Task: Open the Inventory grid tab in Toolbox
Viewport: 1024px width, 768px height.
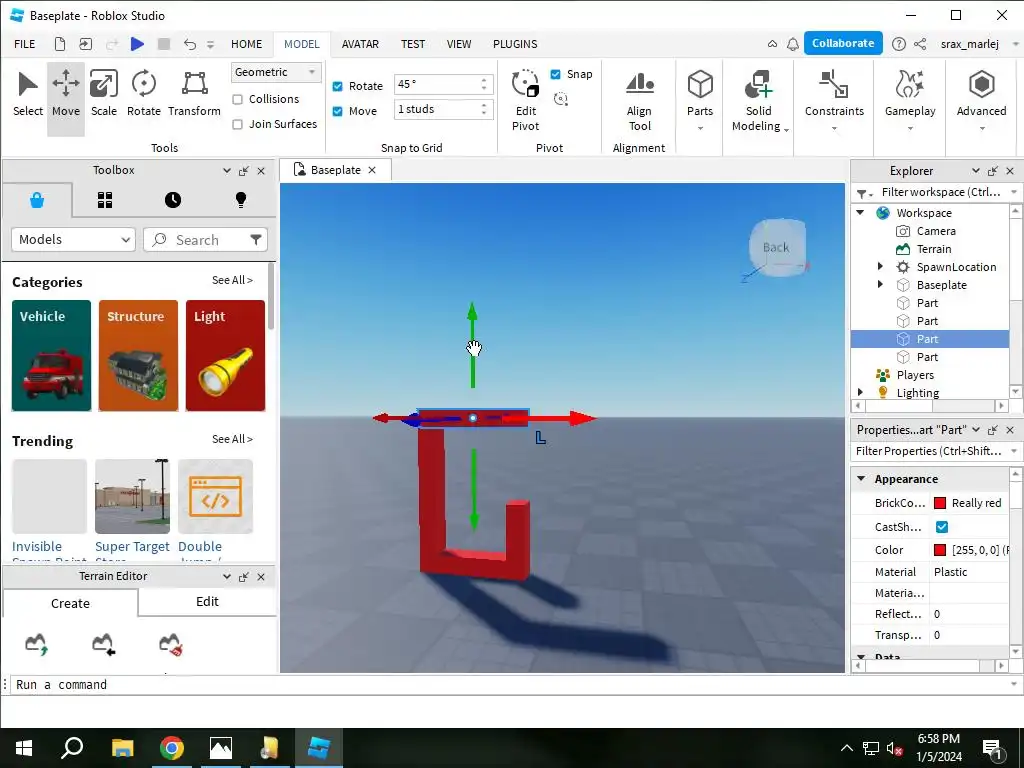Action: click(x=104, y=200)
